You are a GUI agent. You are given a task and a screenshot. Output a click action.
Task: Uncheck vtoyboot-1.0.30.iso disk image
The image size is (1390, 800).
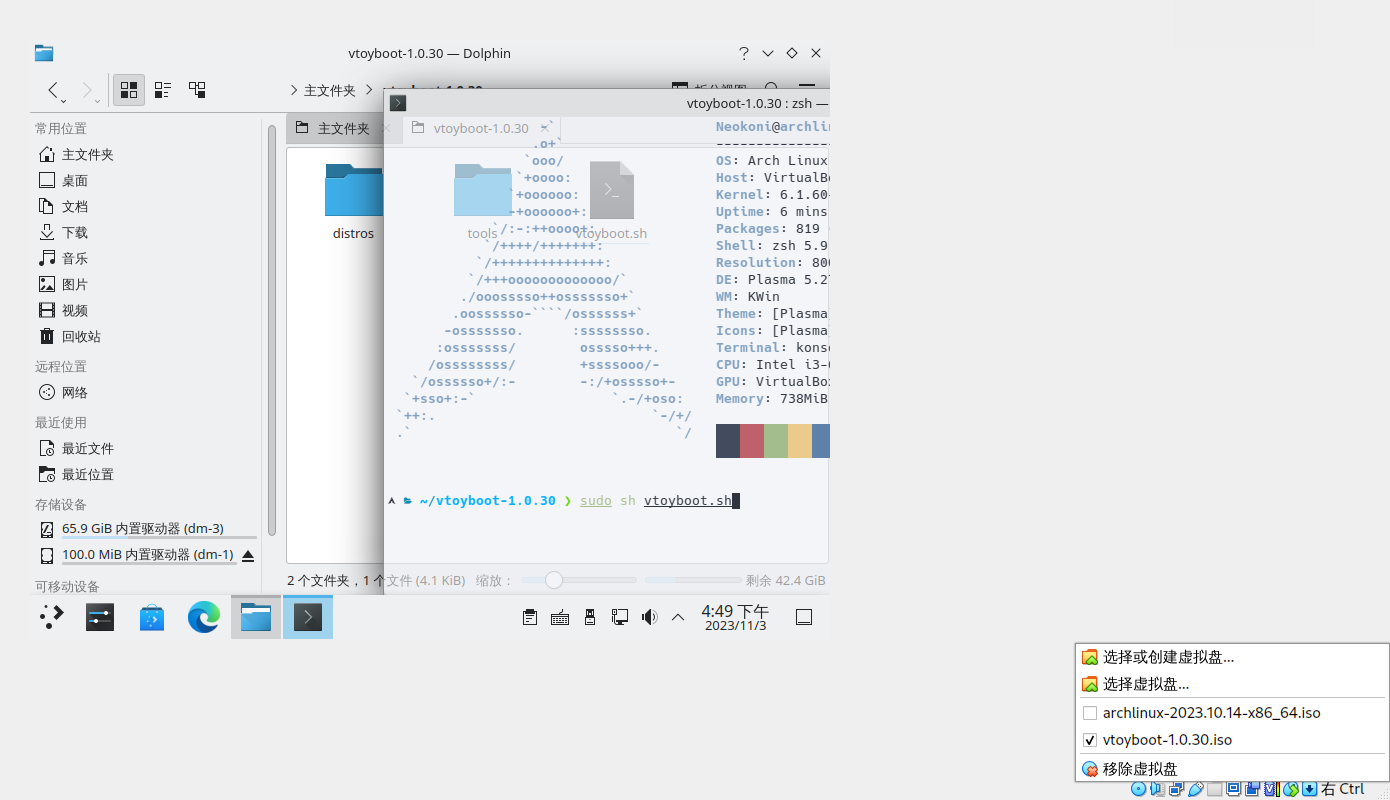click(1232, 740)
